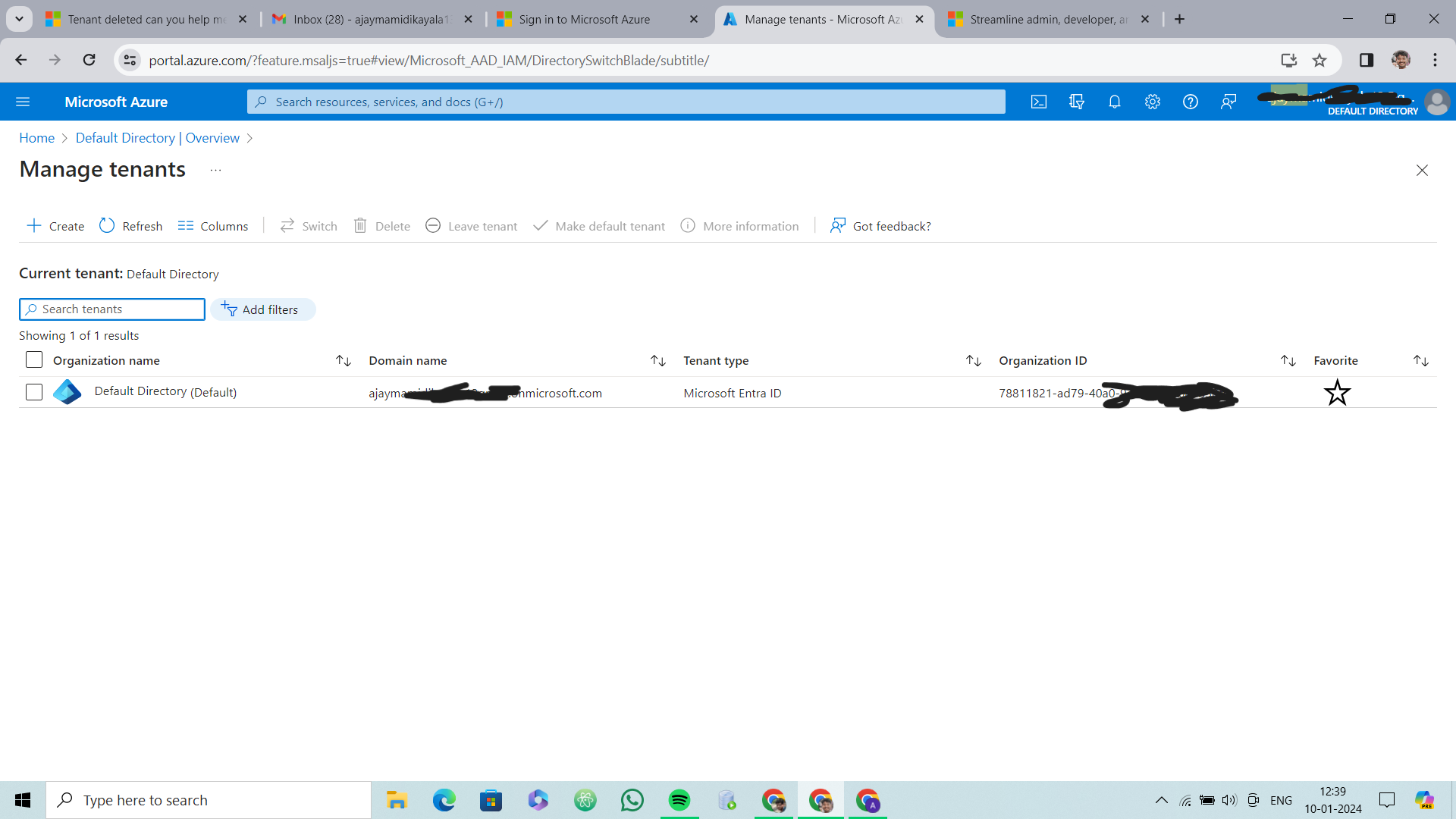Open the header feedback icon
The width and height of the screenshot is (1456, 819).
pos(1228,102)
